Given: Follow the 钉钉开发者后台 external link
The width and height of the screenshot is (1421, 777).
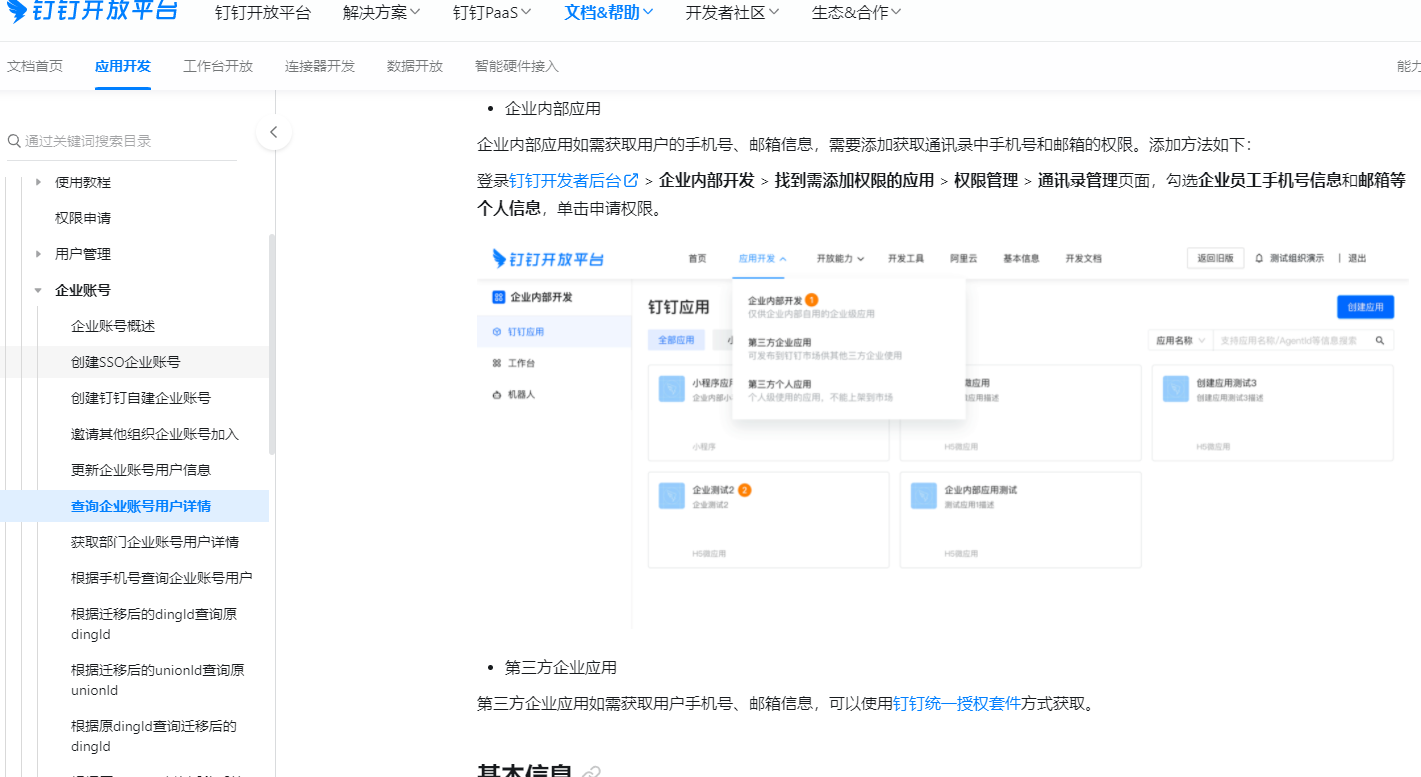Looking at the screenshot, I should click(574, 181).
